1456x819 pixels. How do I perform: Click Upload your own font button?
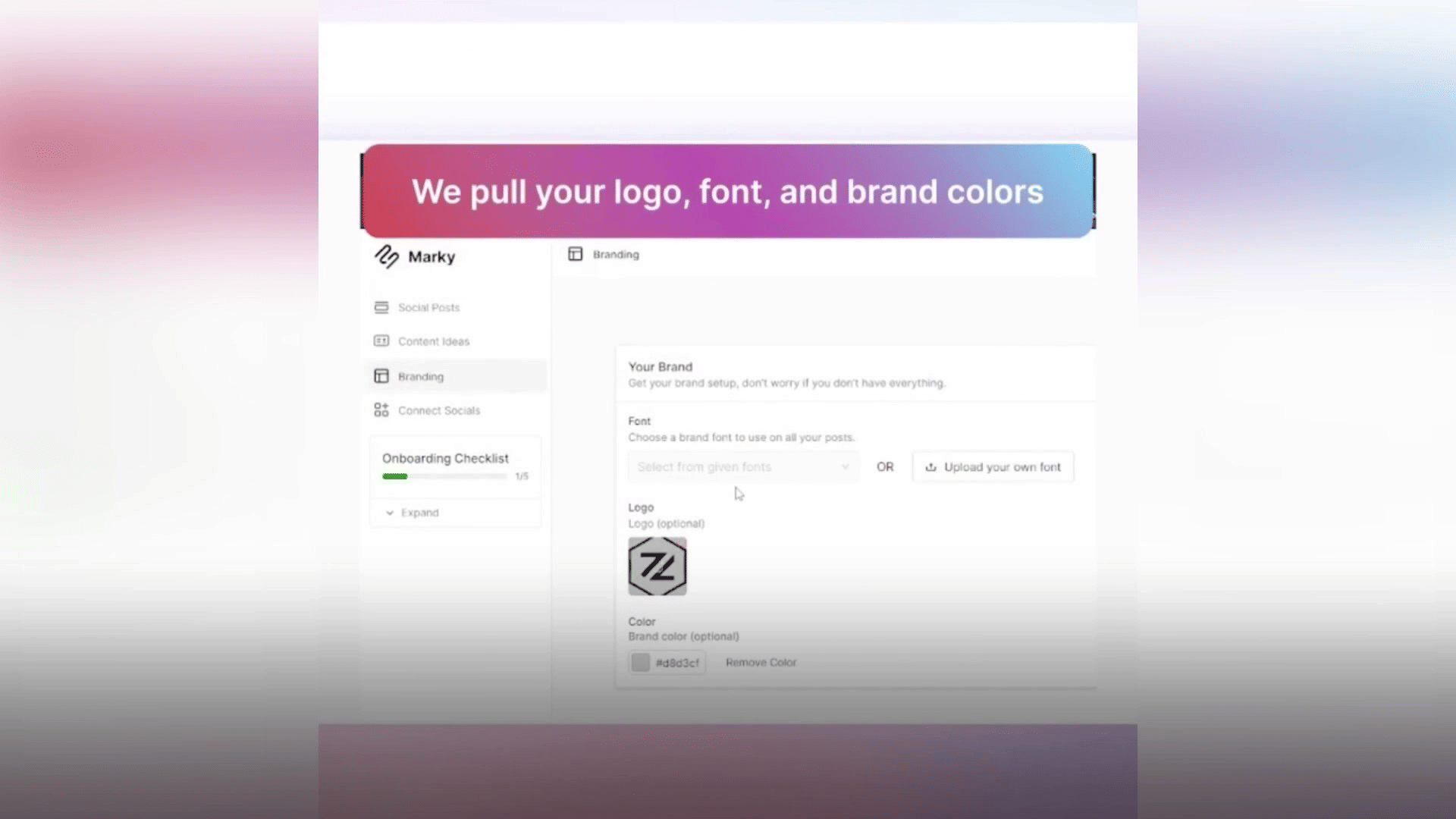pyautogui.click(x=993, y=467)
